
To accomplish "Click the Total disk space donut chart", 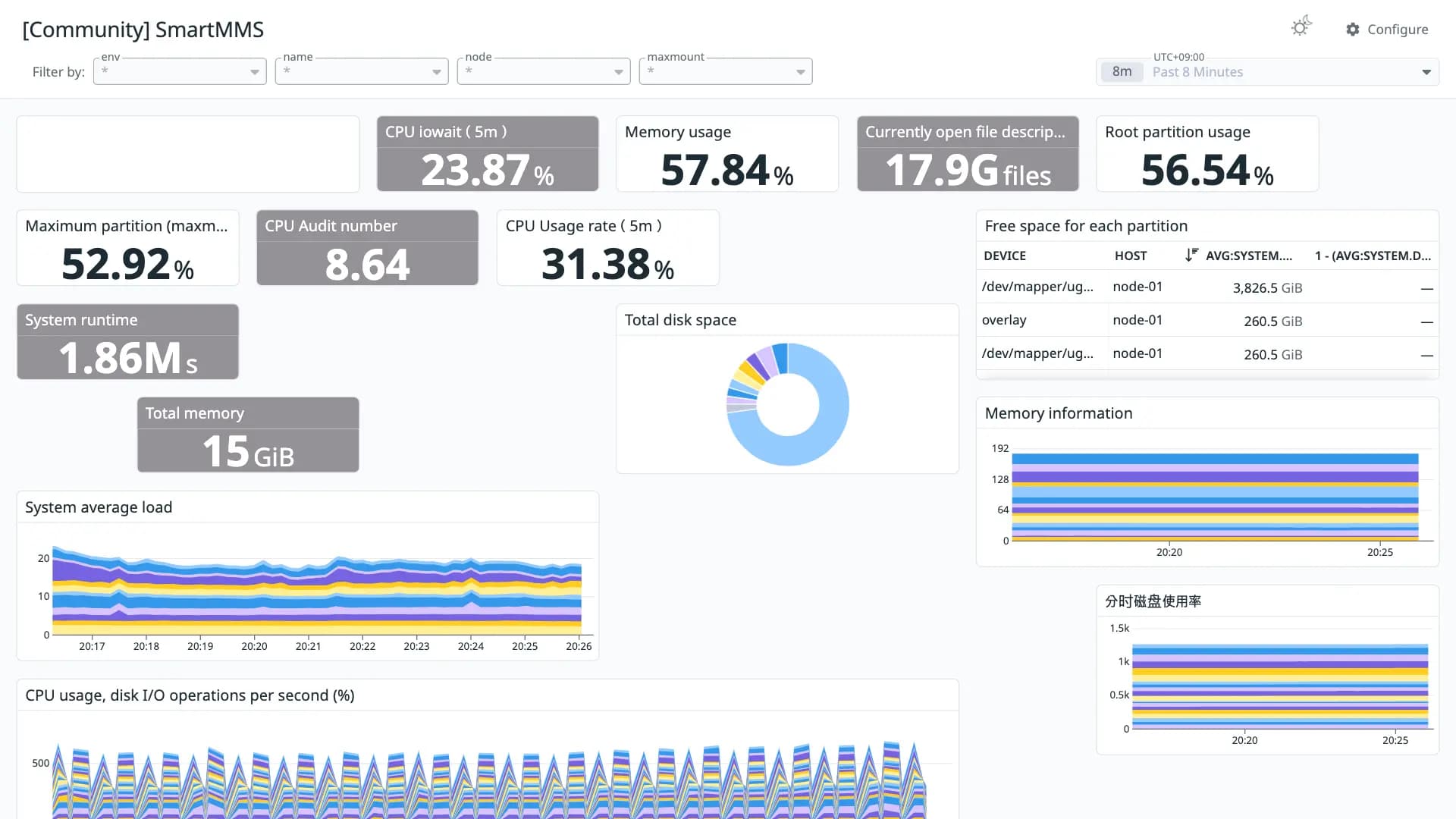I will click(x=787, y=404).
